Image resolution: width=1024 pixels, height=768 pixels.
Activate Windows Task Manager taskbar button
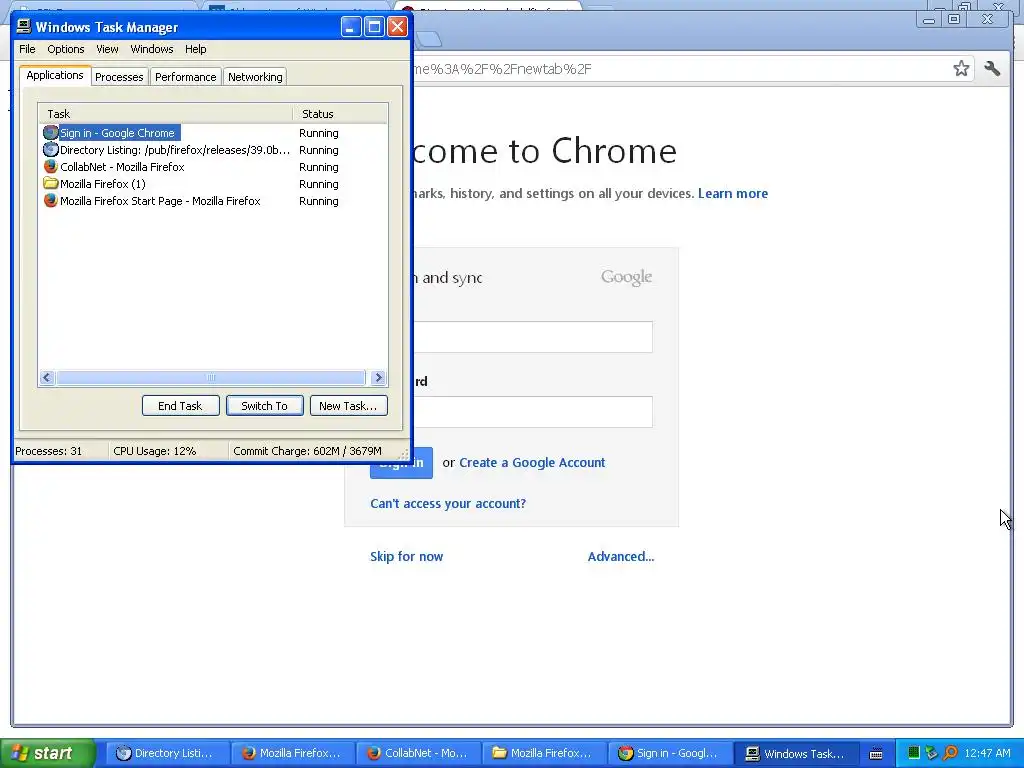pyautogui.click(x=795, y=753)
